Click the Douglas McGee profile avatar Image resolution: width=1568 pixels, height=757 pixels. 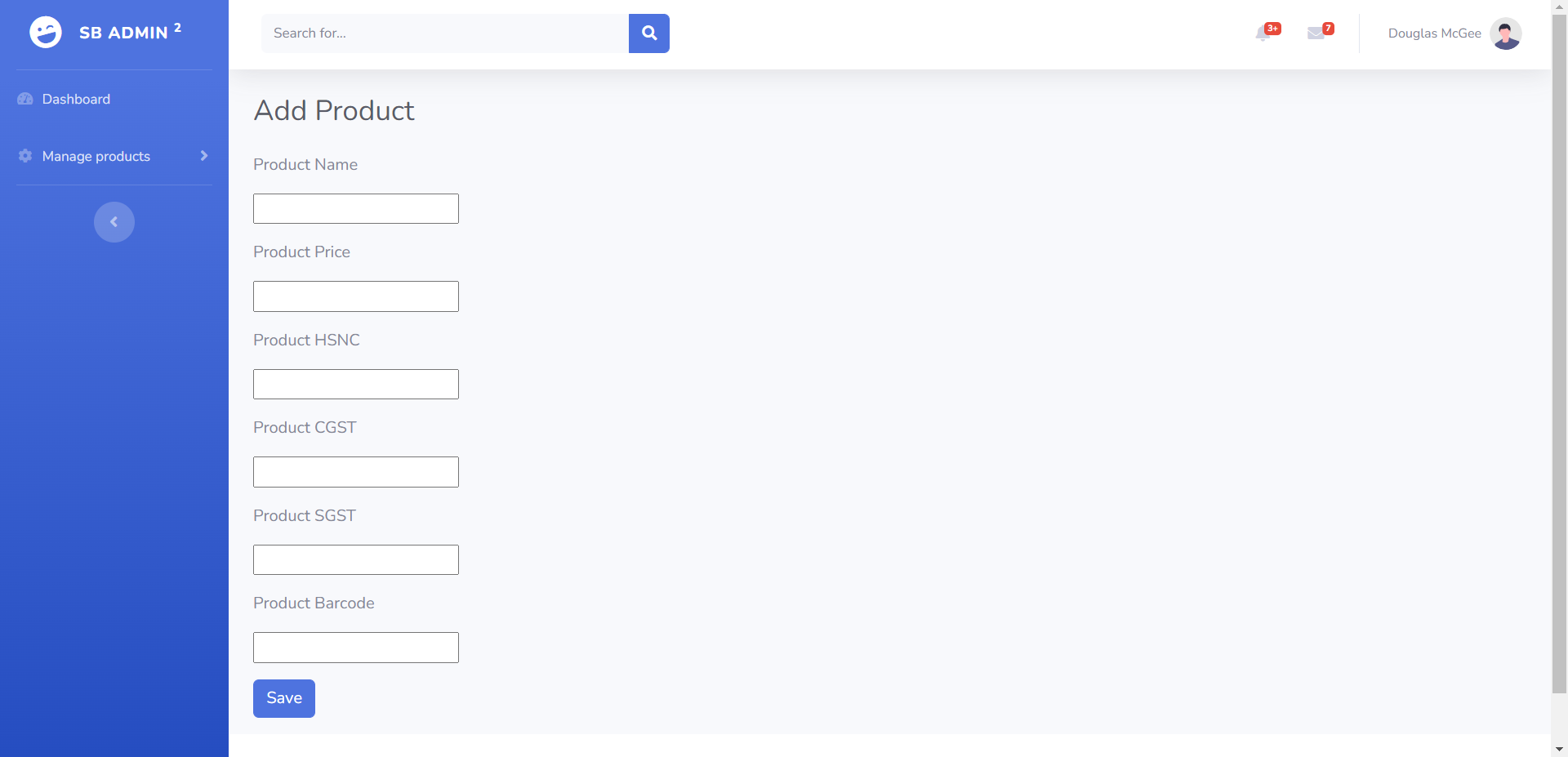coord(1507,33)
